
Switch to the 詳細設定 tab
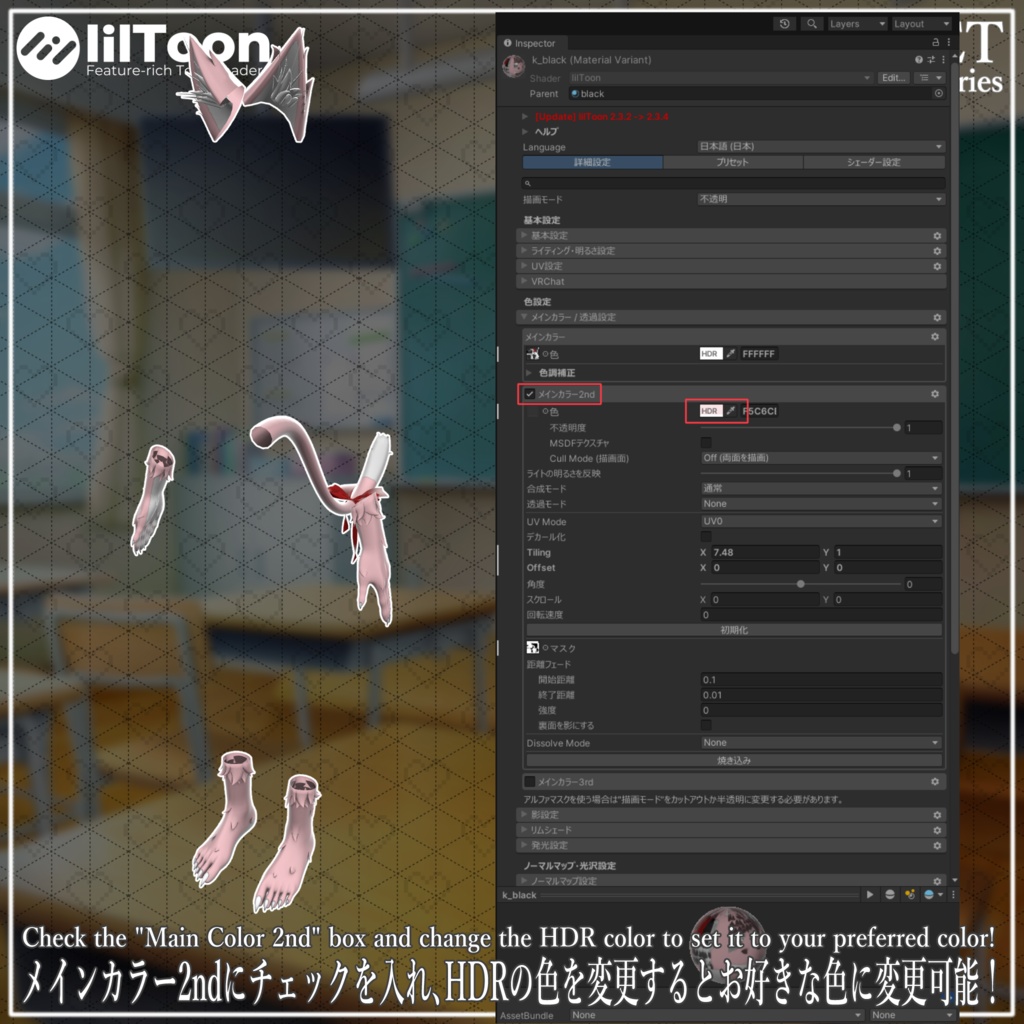(592, 162)
